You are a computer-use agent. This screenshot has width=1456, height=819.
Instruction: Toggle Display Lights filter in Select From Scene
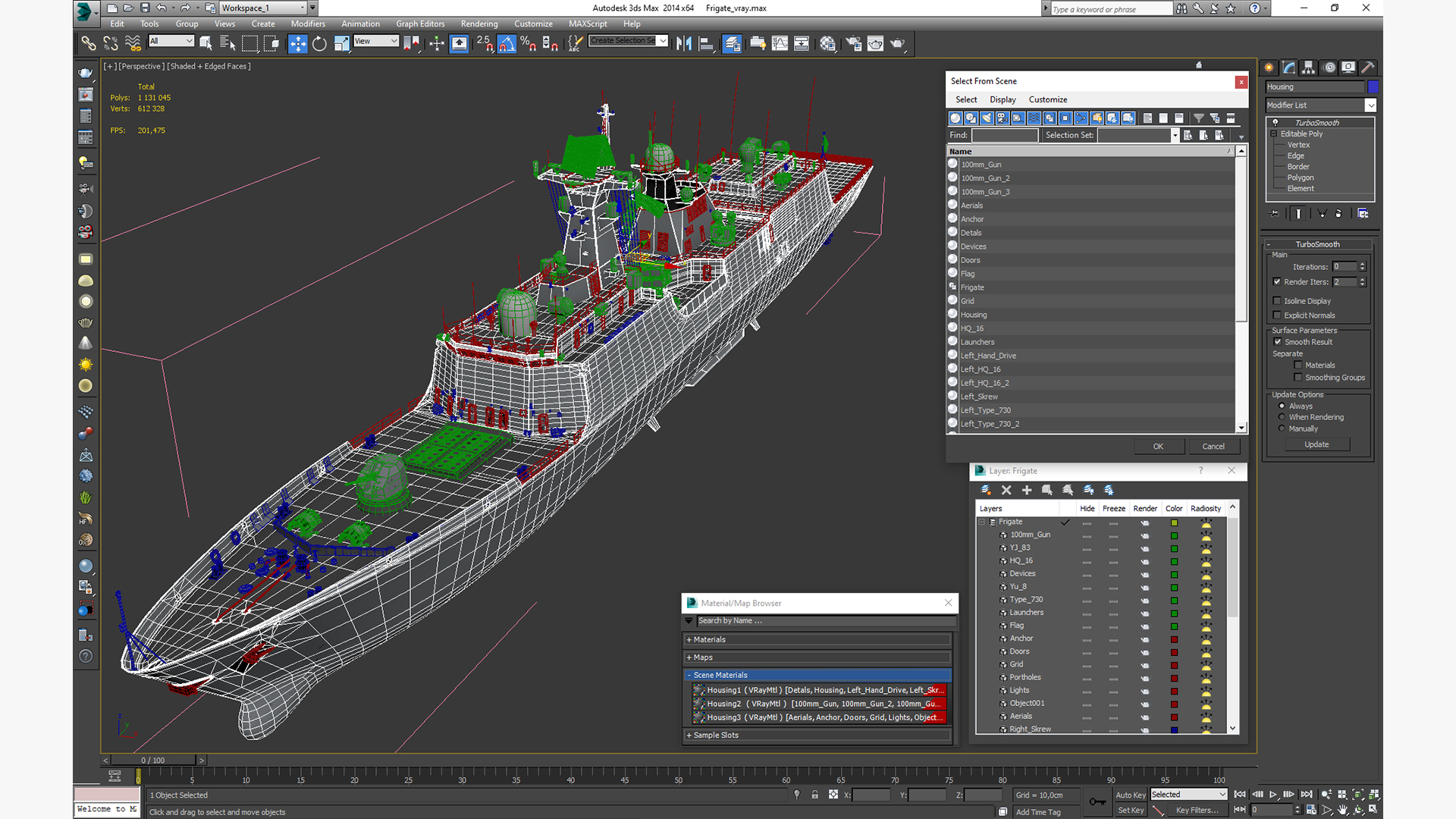(x=987, y=118)
